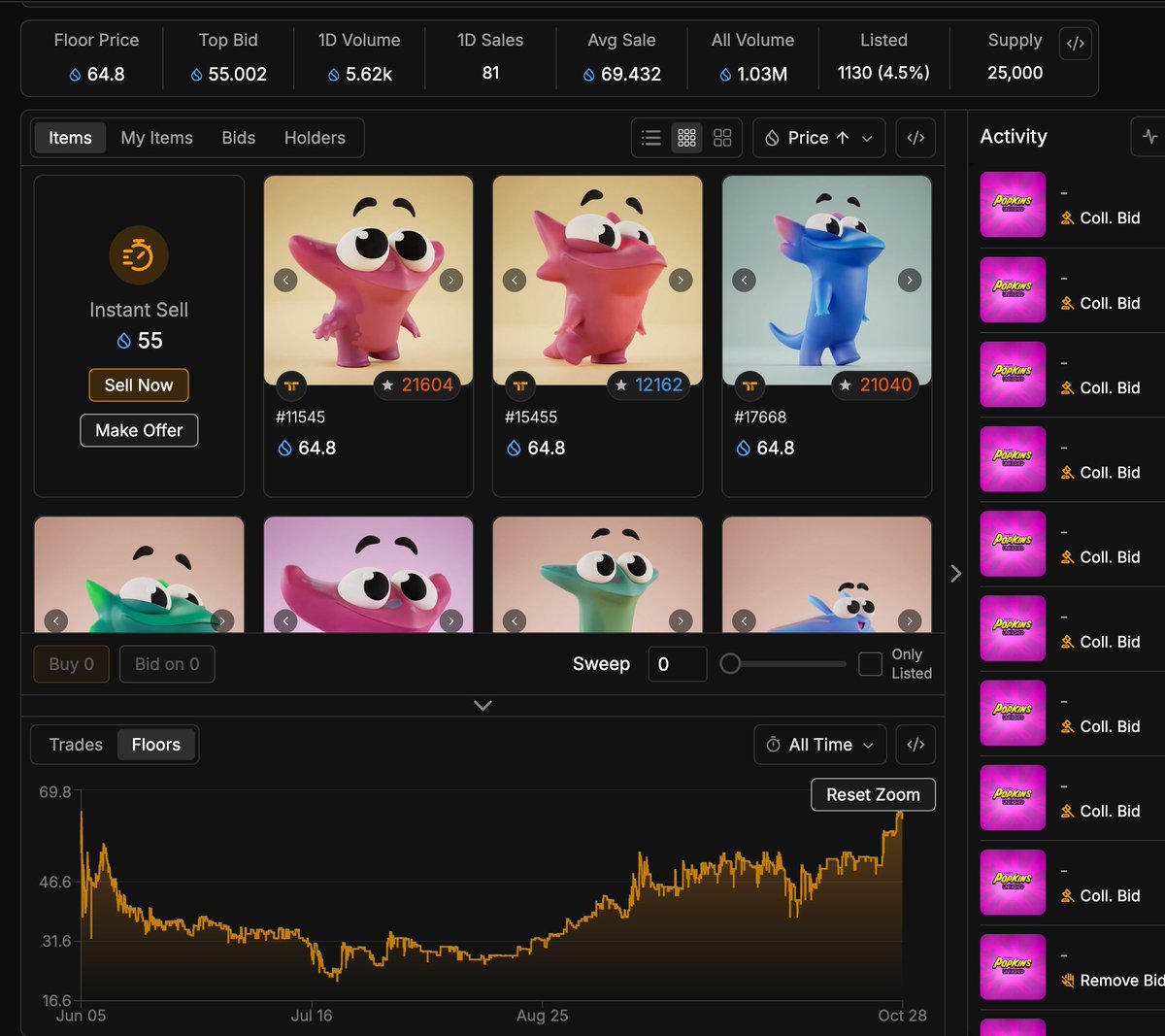Image resolution: width=1165 pixels, height=1036 pixels.
Task: Enable the Only Listed checkbox
Action: click(x=870, y=663)
